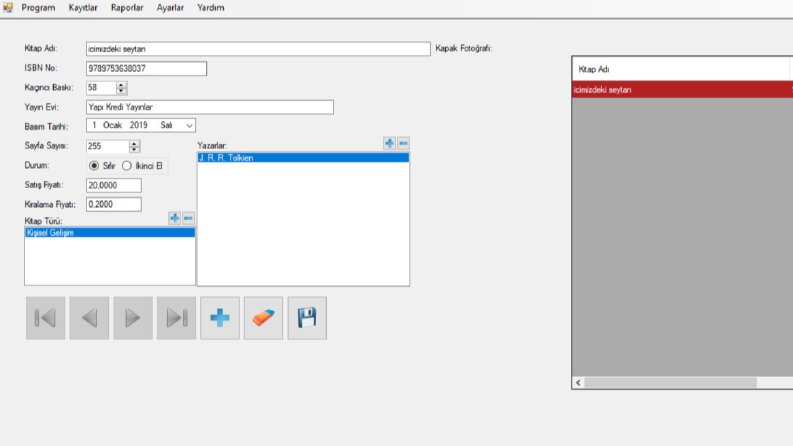Image resolution: width=793 pixels, height=446 pixels.
Task: Click the Kiralama Fiyatı input field
Action: coord(114,204)
